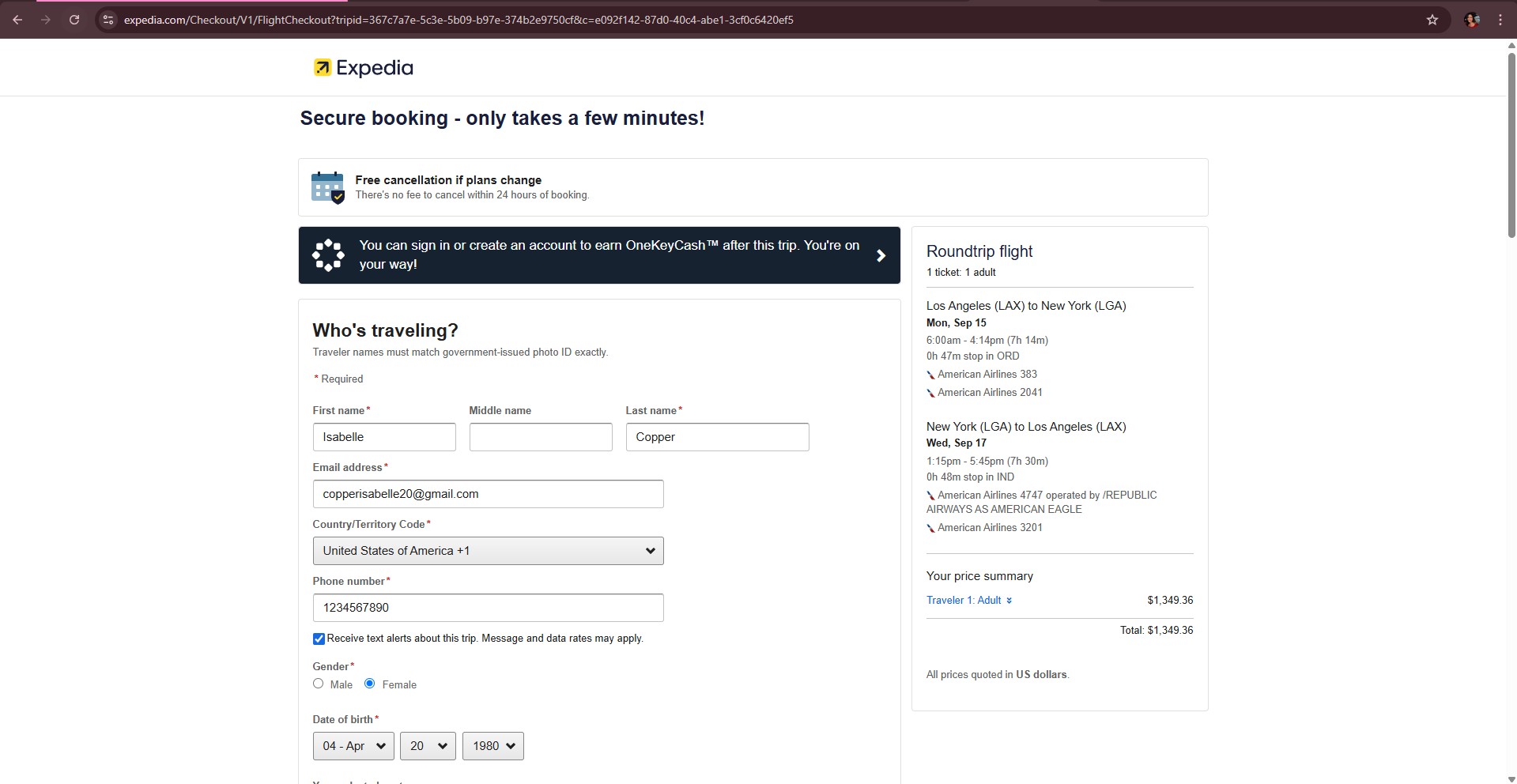Screen dimensions: 1517x784
Task: Click '0h 47m stop in ORD' text
Action: pyautogui.click(x=973, y=356)
